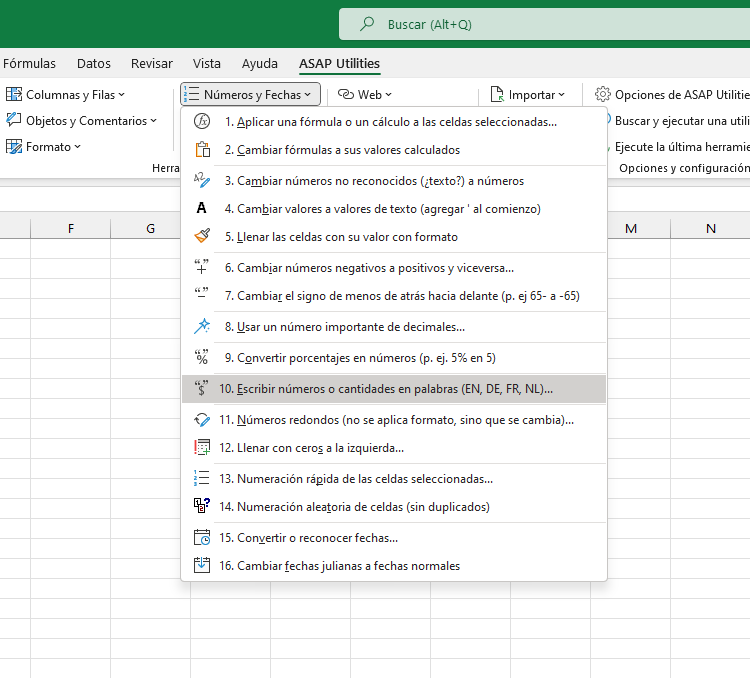750x678 pixels.
Task: Select column M header
Action: point(631,228)
